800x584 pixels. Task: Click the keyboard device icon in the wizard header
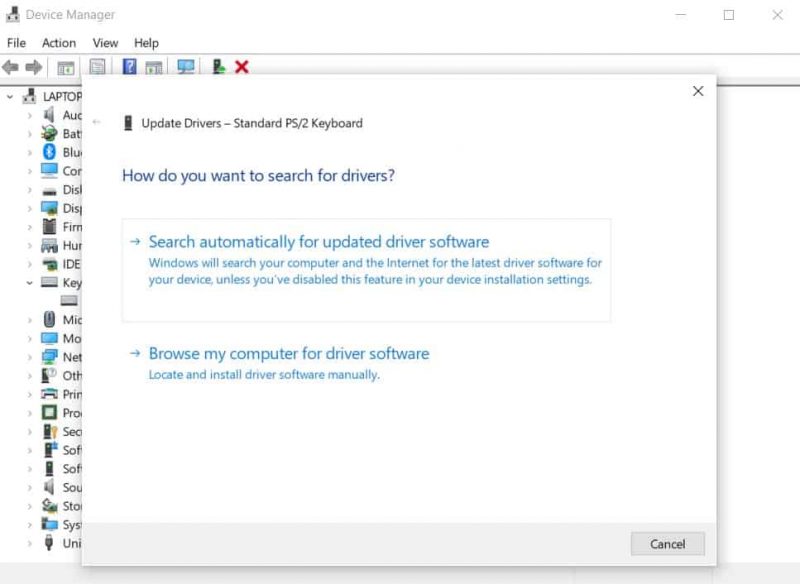tap(128, 122)
